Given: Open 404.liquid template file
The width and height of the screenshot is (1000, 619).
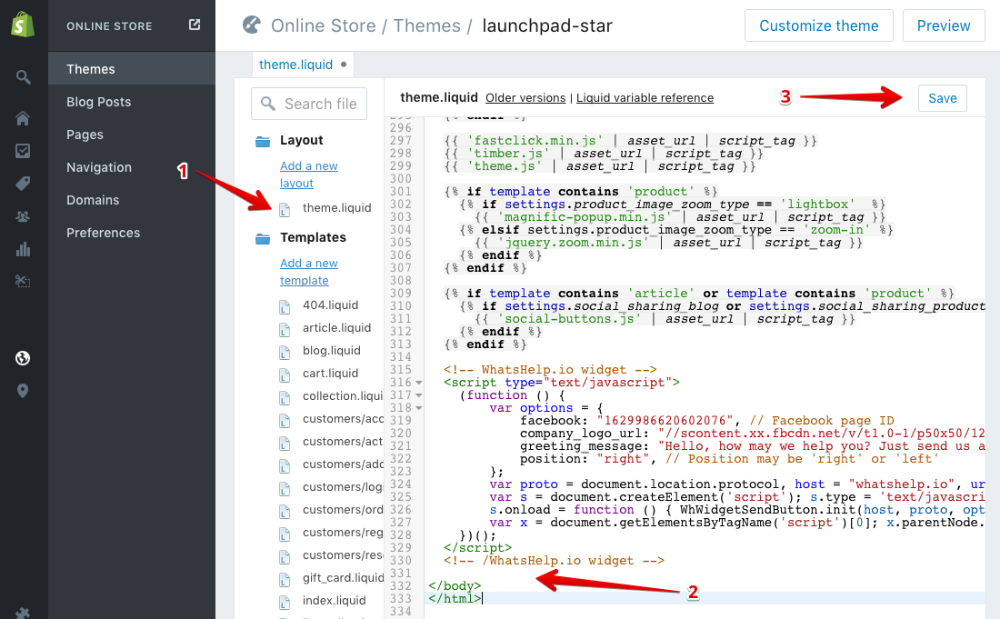Looking at the screenshot, I should coord(330,305).
